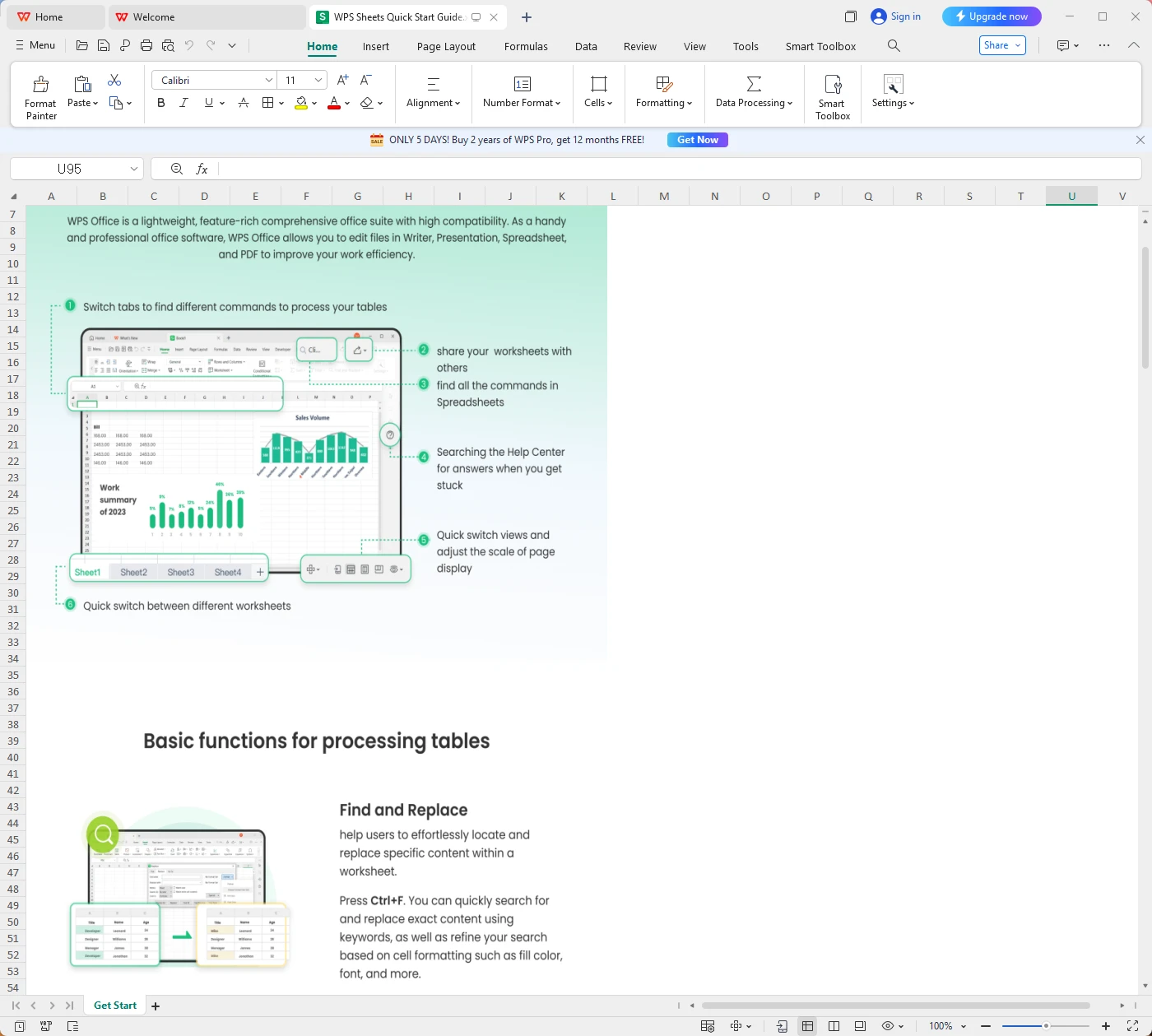Toggle reading layout crosshair icon in status bar
The height and width of the screenshot is (1036, 1152).
click(x=736, y=1026)
